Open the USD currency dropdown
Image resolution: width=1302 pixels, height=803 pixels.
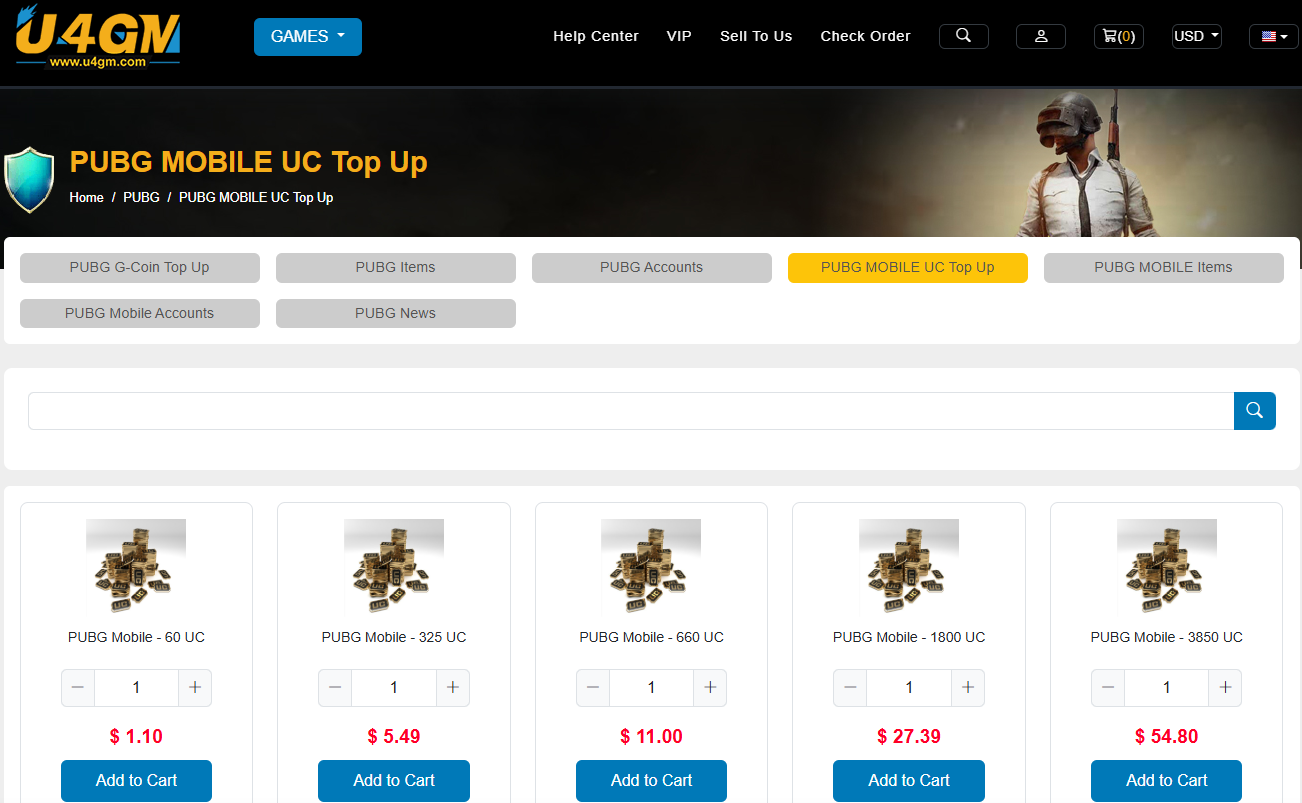[x=1197, y=36]
